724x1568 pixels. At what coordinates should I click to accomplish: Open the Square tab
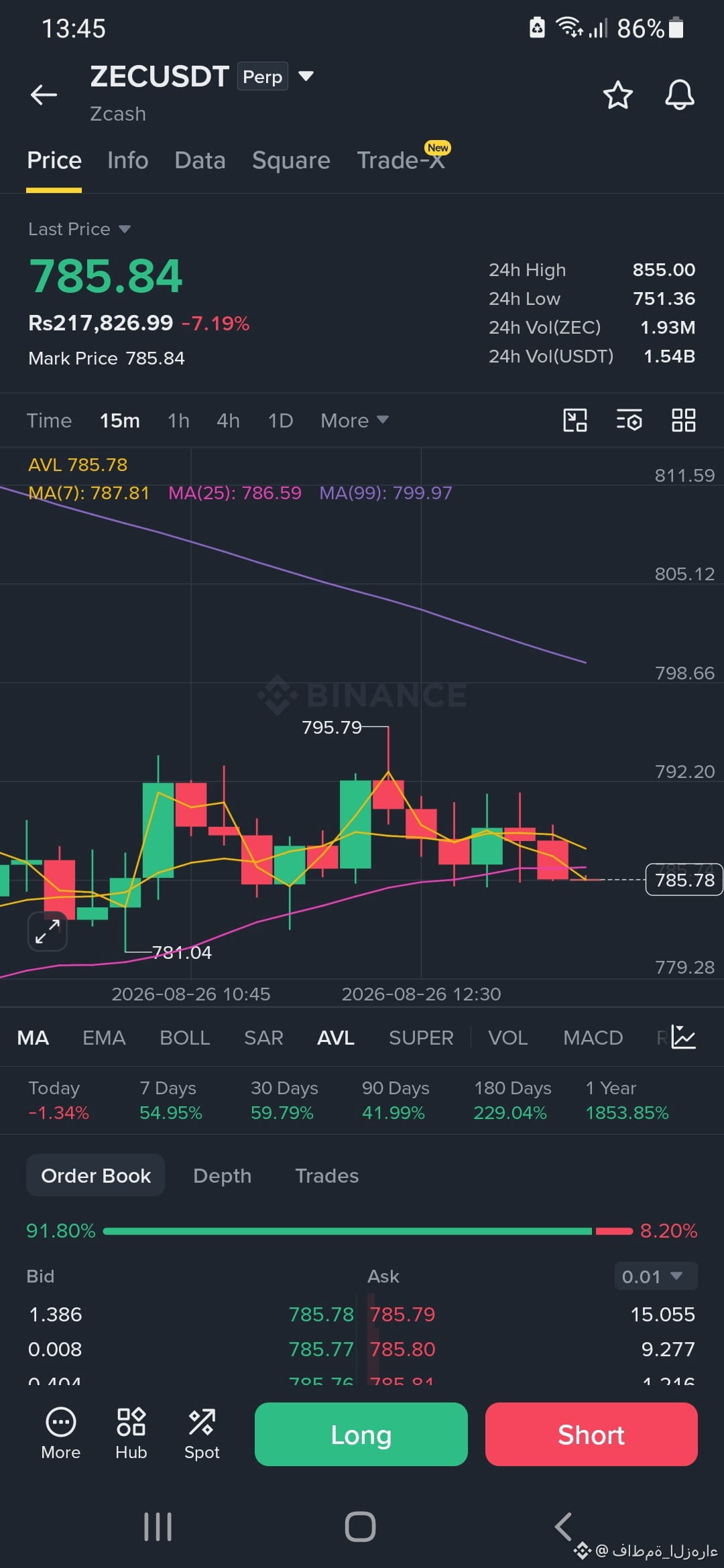click(291, 160)
